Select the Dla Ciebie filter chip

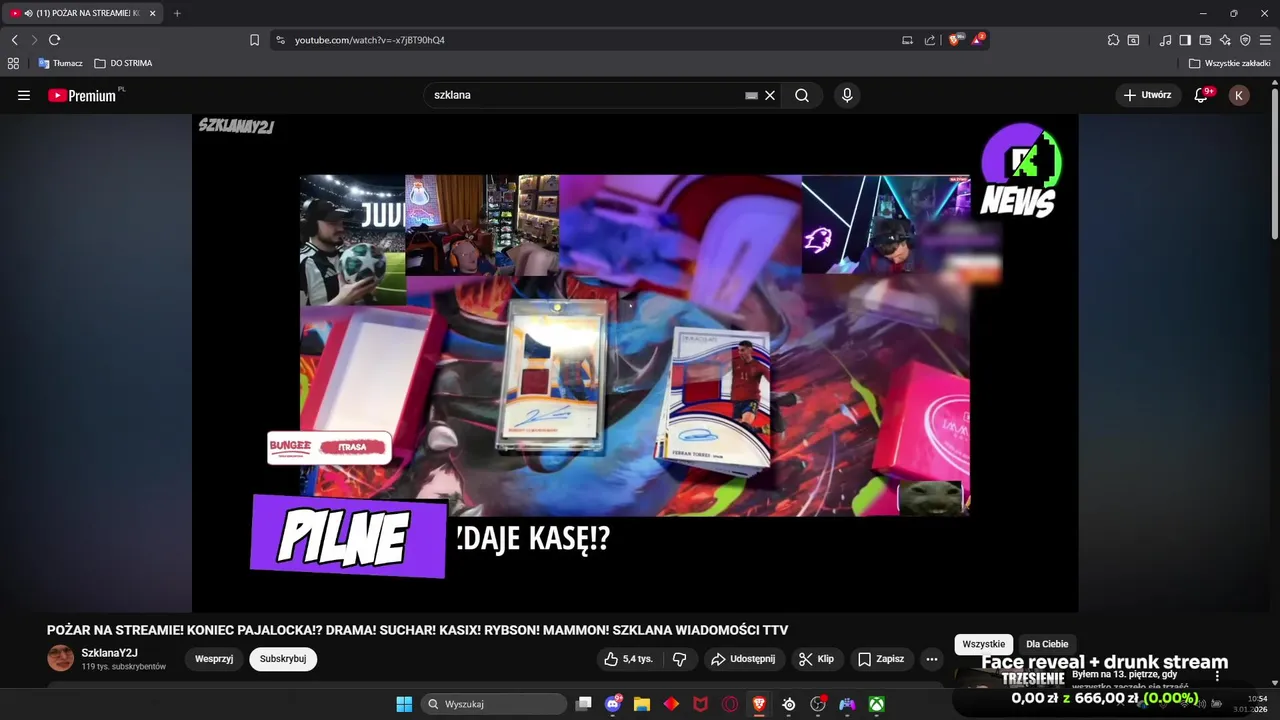1047,644
